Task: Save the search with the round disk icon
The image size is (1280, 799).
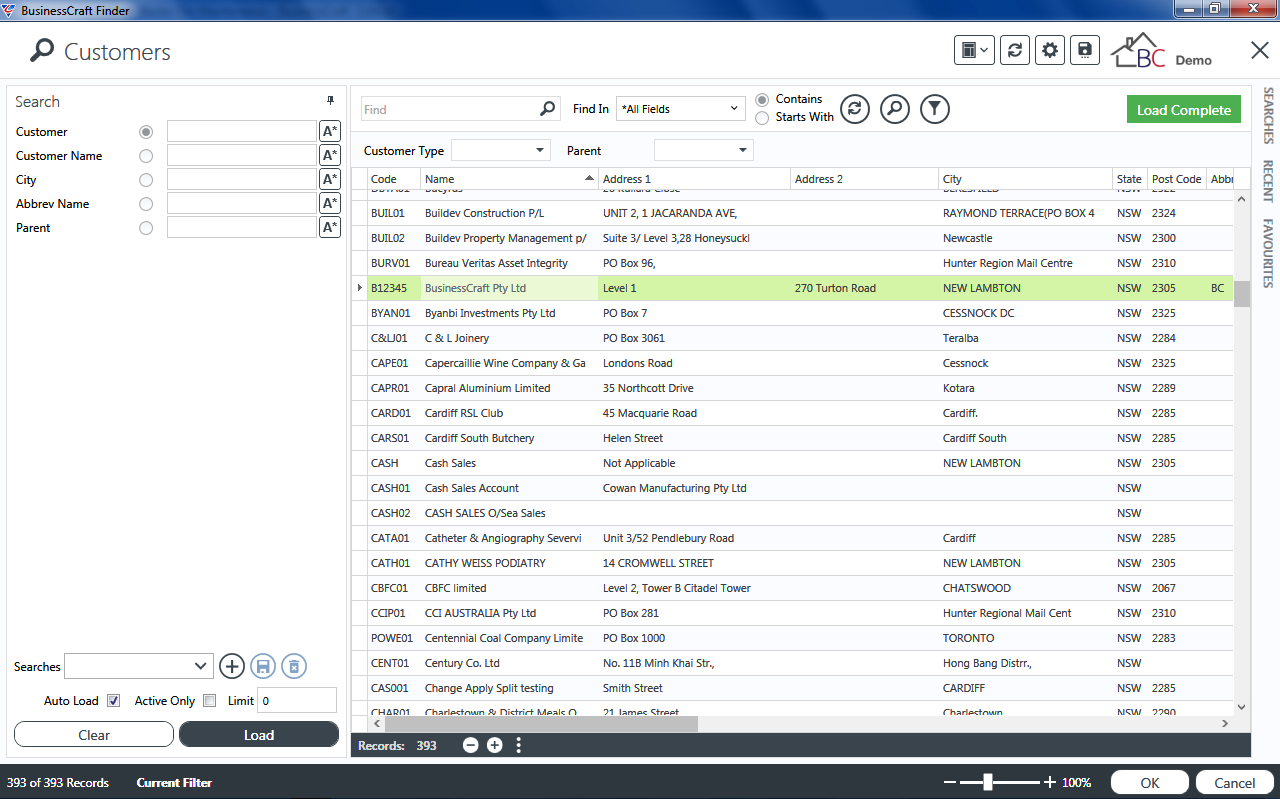Action: click(x=262, y=667)
